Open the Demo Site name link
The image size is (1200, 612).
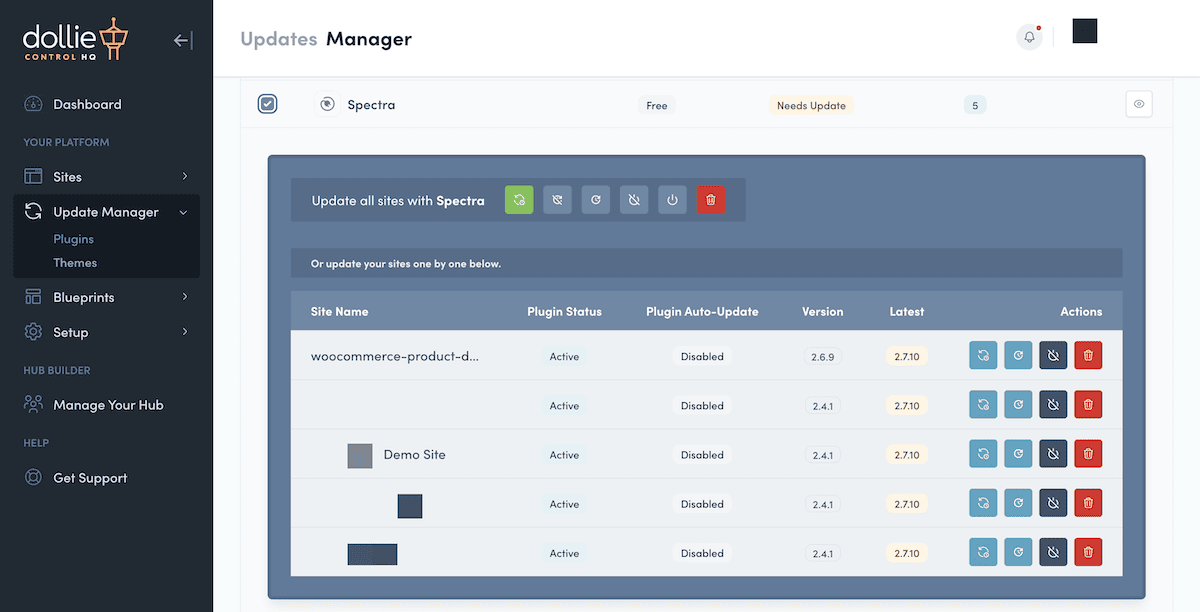click(415, 455)
